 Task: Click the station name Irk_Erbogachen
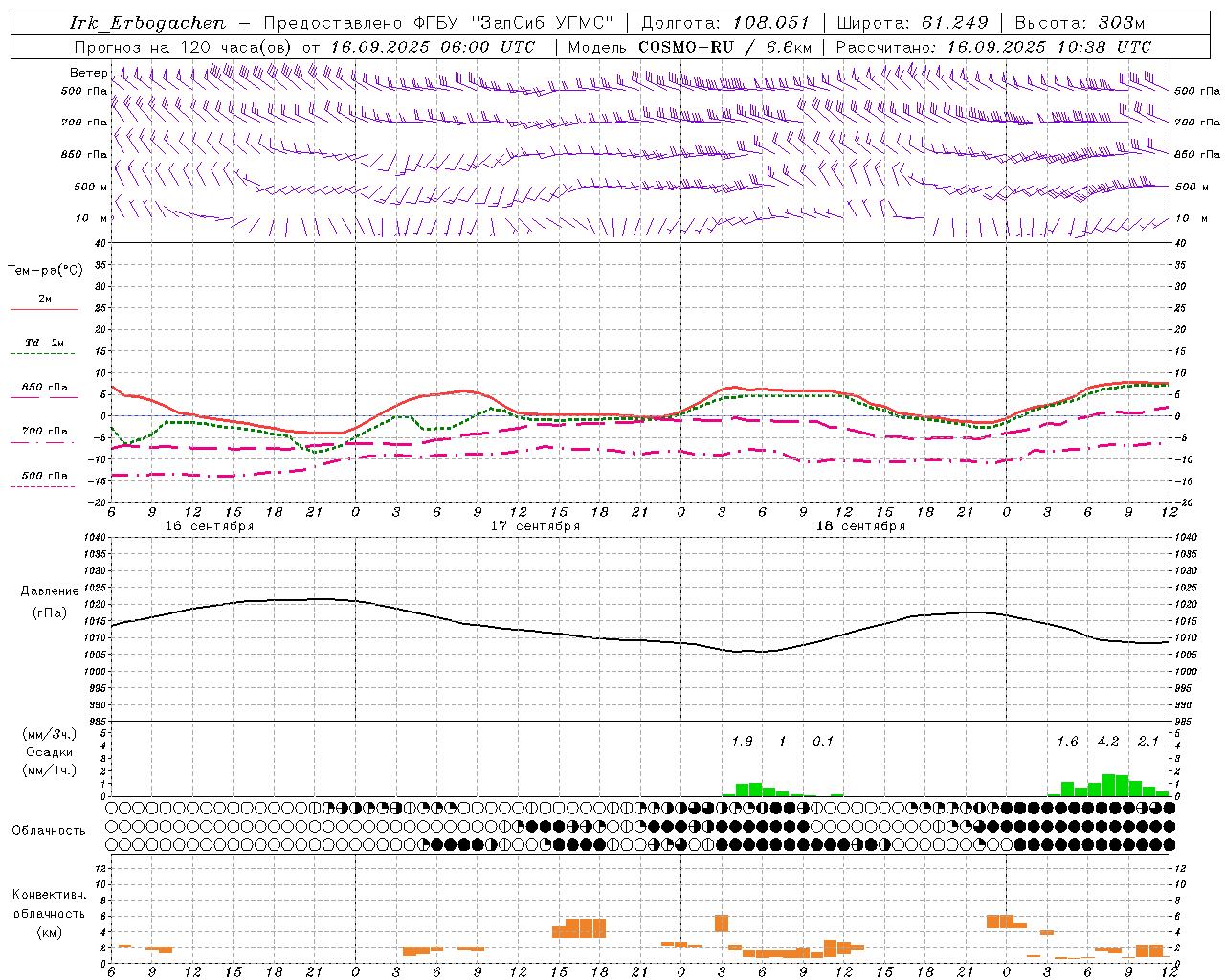tap(148, 23)
